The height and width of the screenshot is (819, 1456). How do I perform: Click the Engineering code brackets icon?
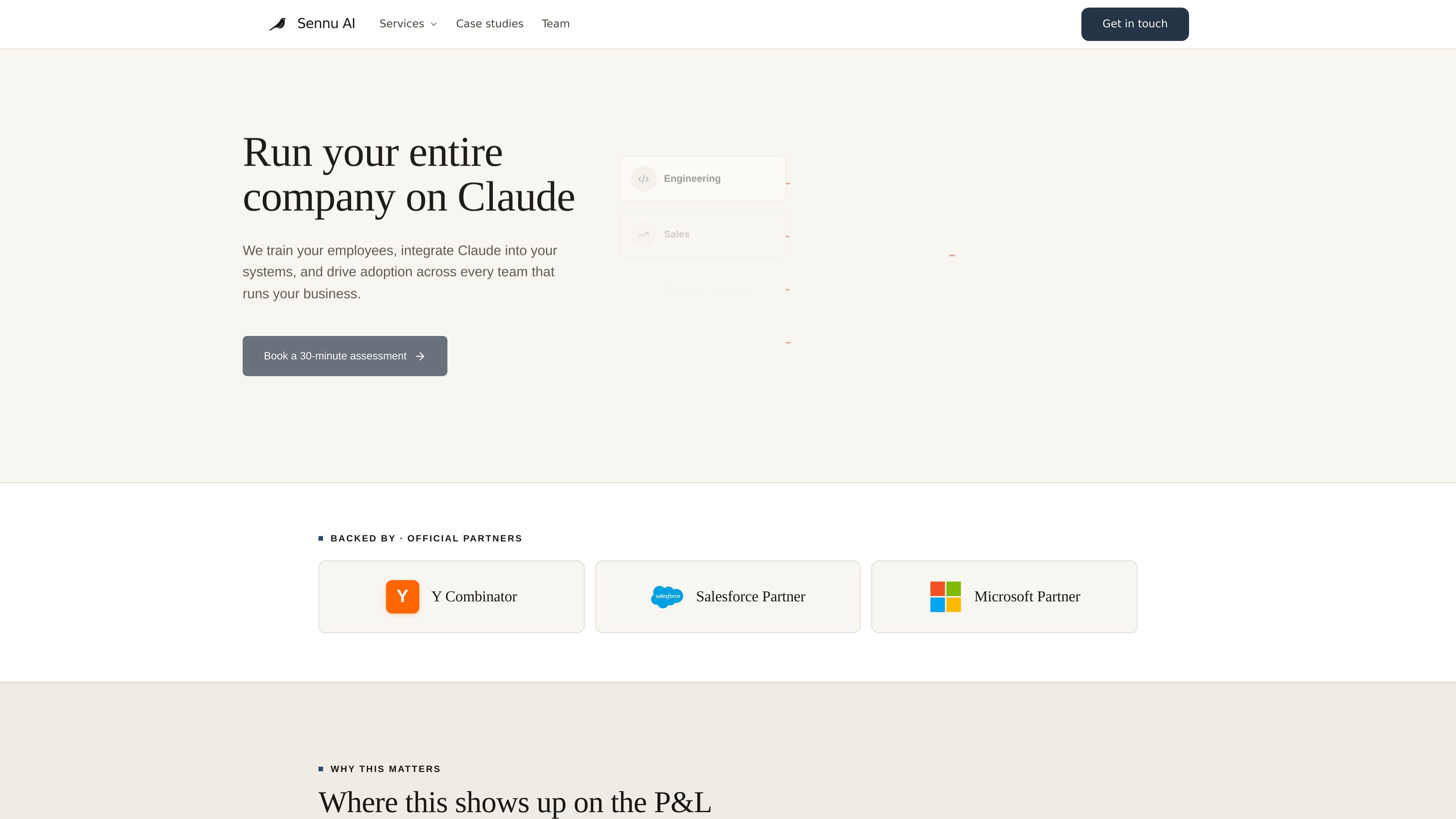643,179
